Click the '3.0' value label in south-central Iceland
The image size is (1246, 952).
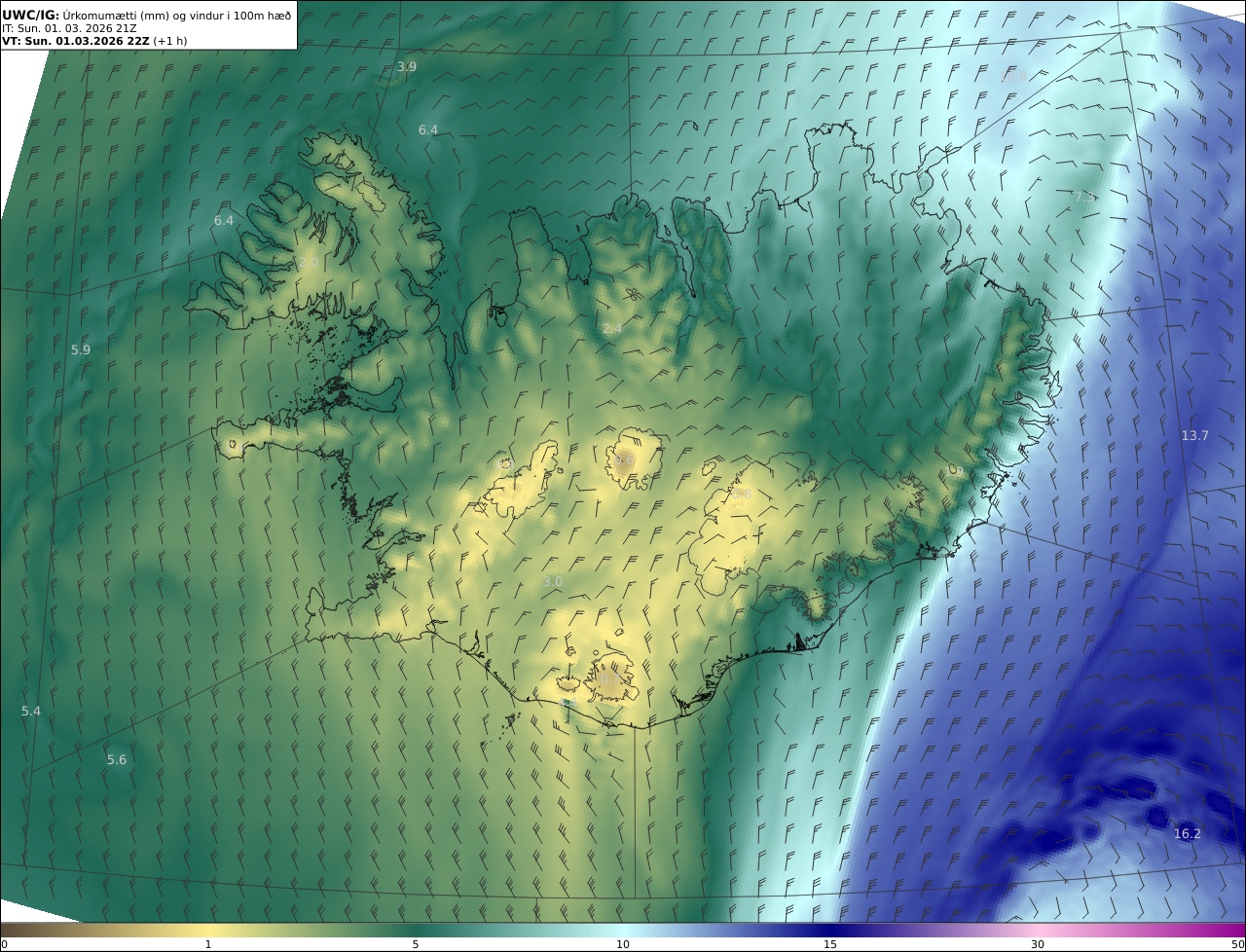(x=553, y=582)
